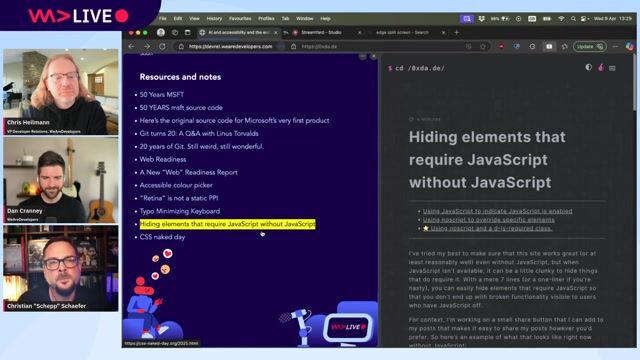
Task: Open macOS Spotlight search icon
Action: coord(573,19)
